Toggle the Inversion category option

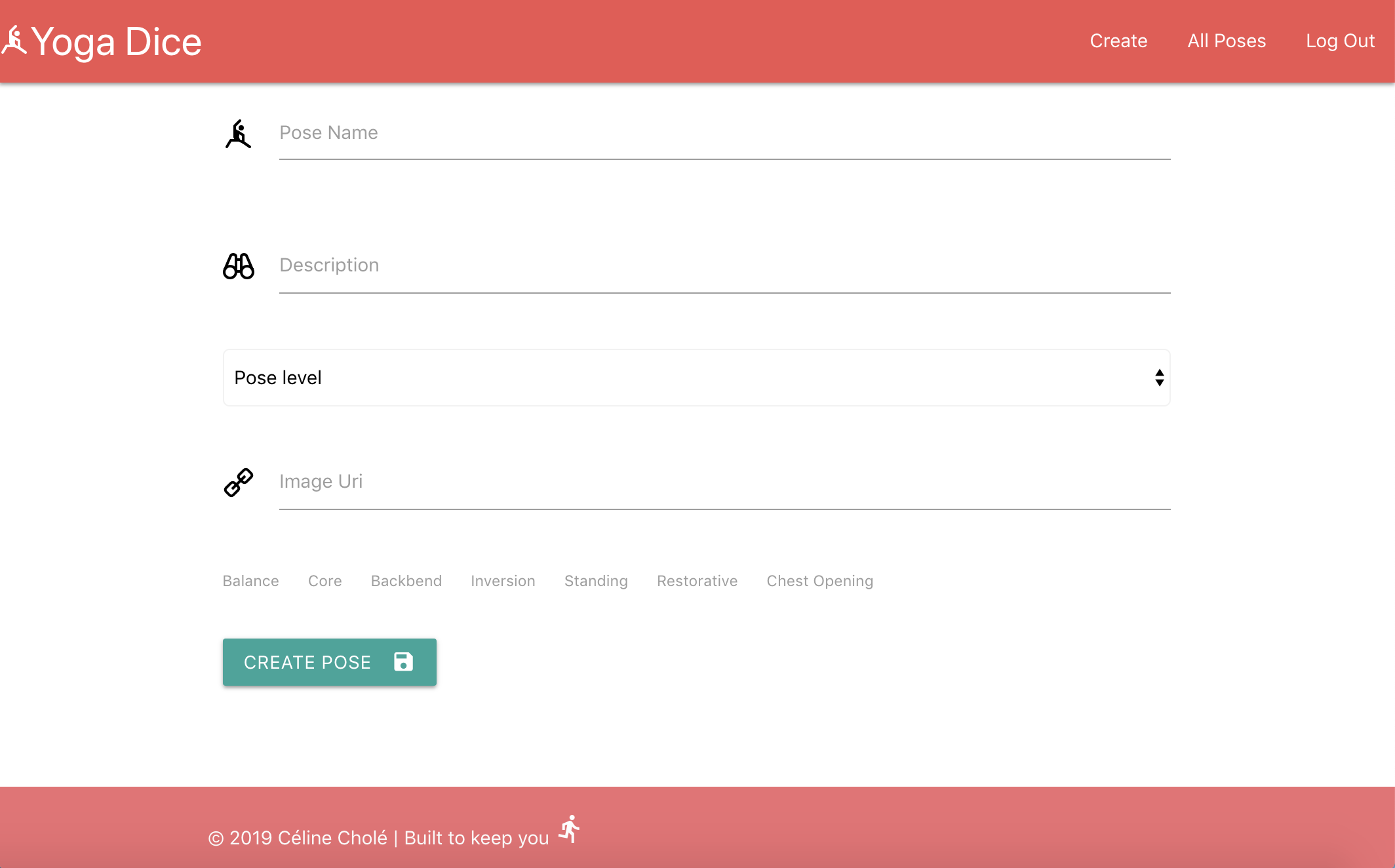tap(503, 581)
